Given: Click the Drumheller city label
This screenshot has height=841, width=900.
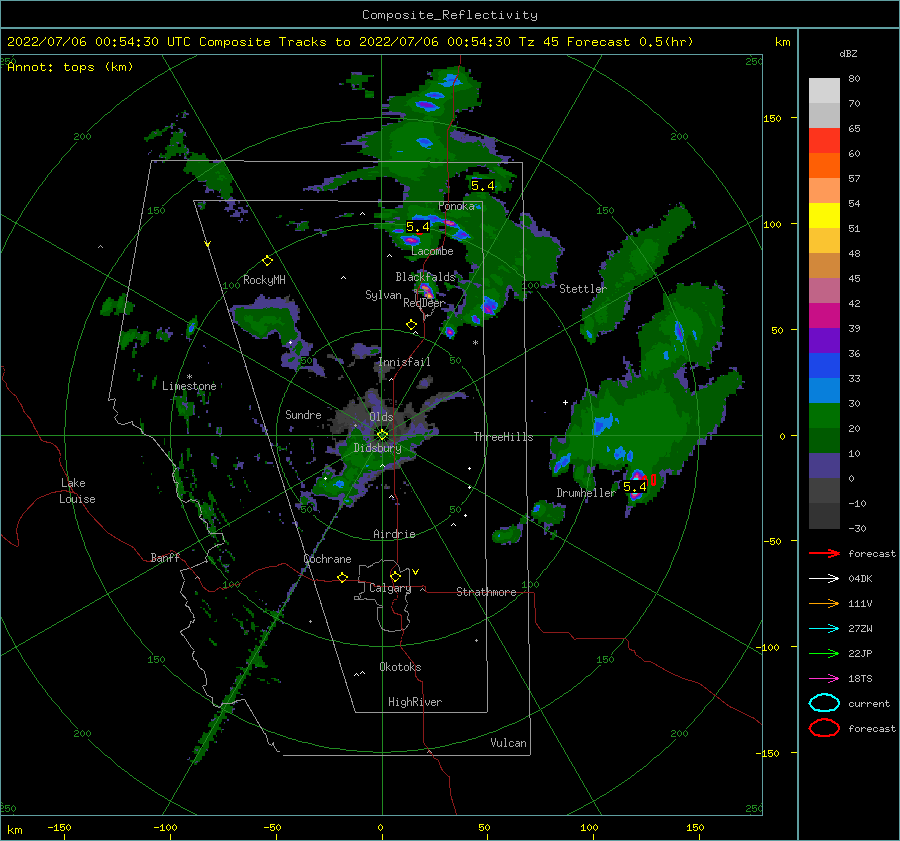Looking at the screenshot, I should coord(586,493).
